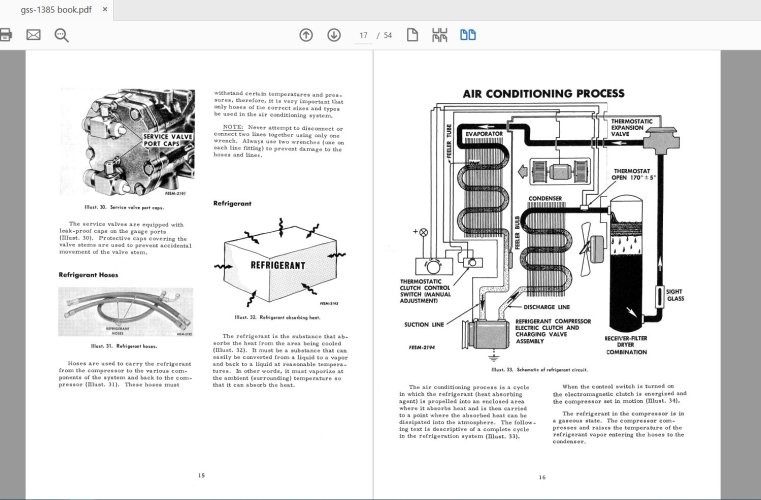Click the 'Illust. 32. Refrigerant absorbing heat' caption
This screenshot has width=761, height=500.
pos(278,317)
